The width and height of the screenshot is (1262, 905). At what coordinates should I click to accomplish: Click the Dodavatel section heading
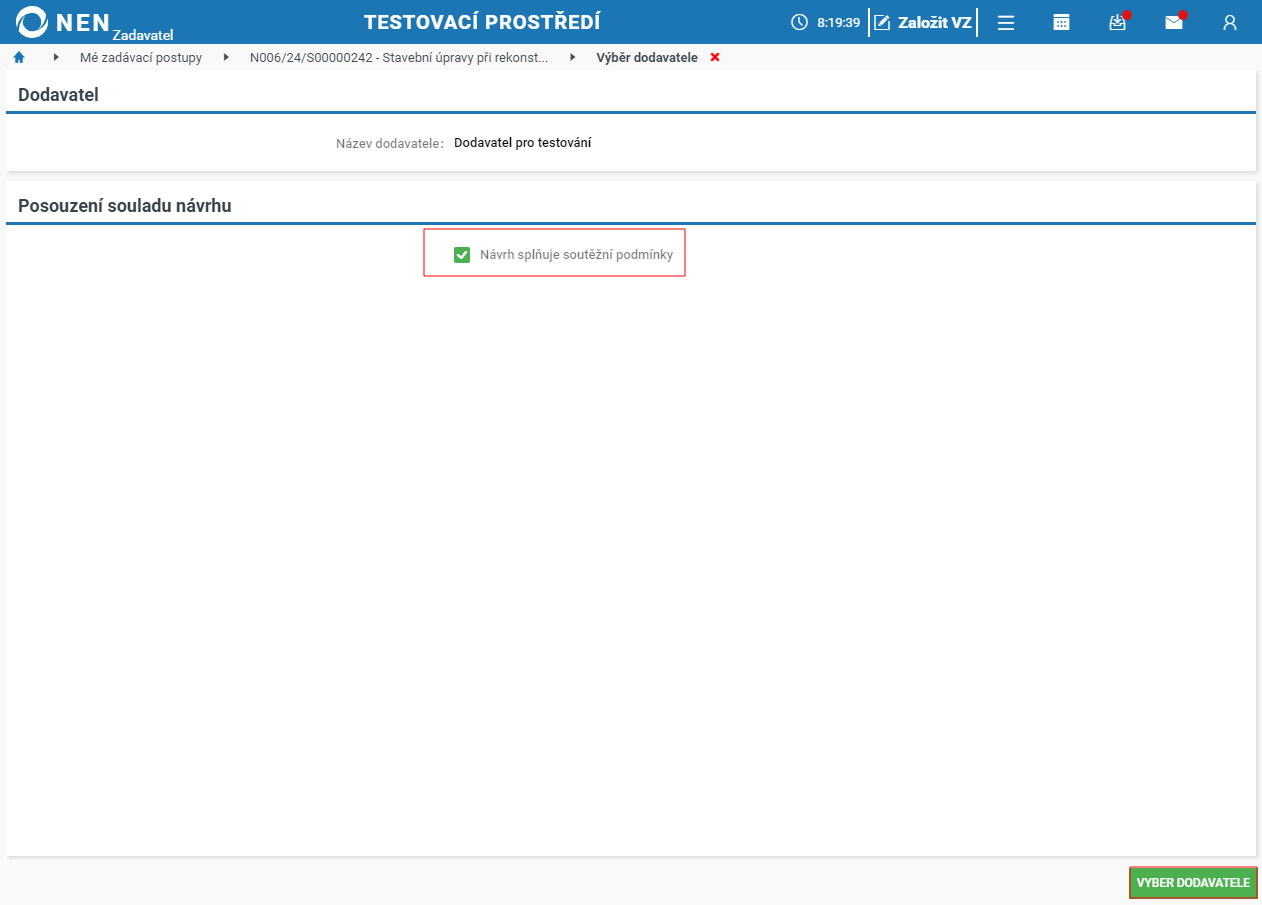[x=58, y=96]
